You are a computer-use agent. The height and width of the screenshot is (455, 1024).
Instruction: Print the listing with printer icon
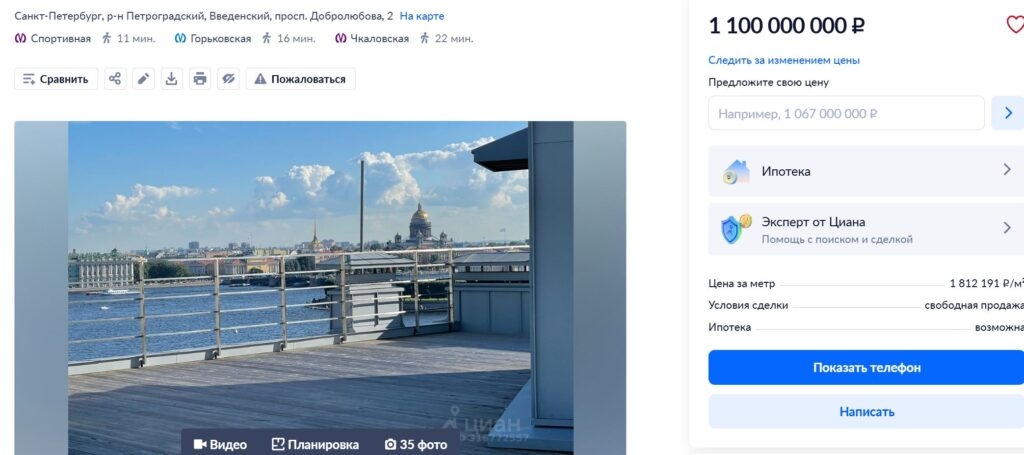pos(200,79)
